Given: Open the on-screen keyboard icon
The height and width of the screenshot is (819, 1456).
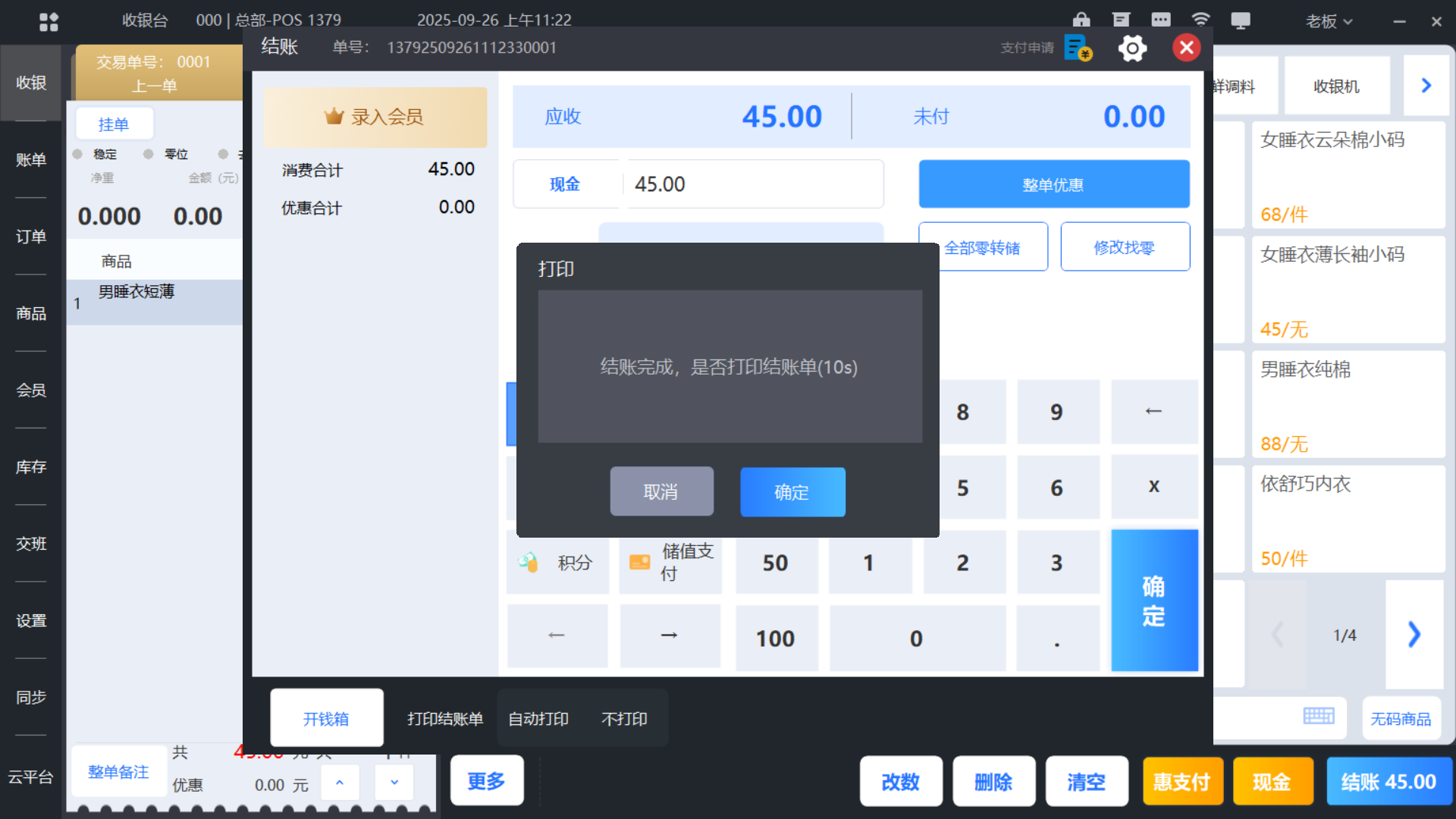Looking at the screenshot, I should pyautogui.click(x=1319, y=717).
